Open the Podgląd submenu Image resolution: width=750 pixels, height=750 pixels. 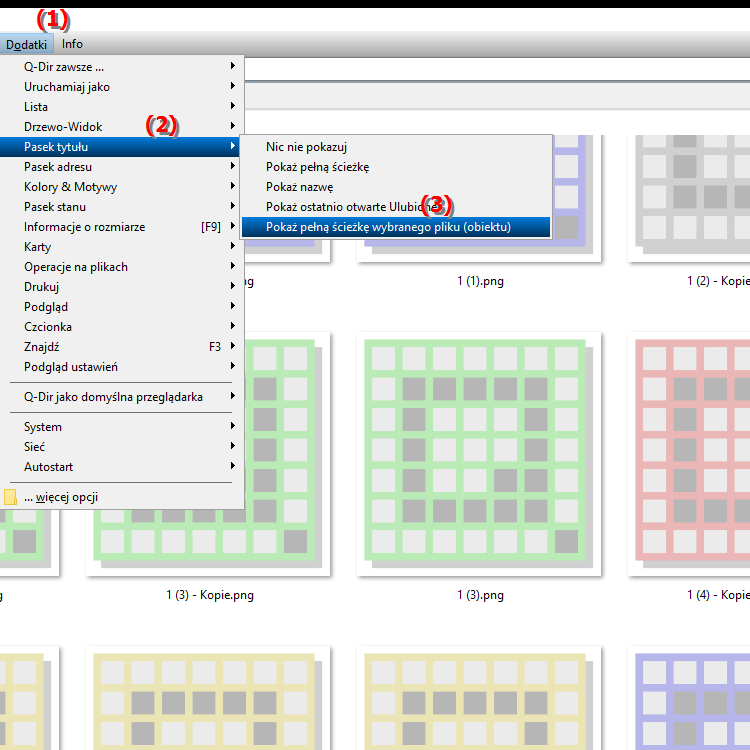point(122,307)
